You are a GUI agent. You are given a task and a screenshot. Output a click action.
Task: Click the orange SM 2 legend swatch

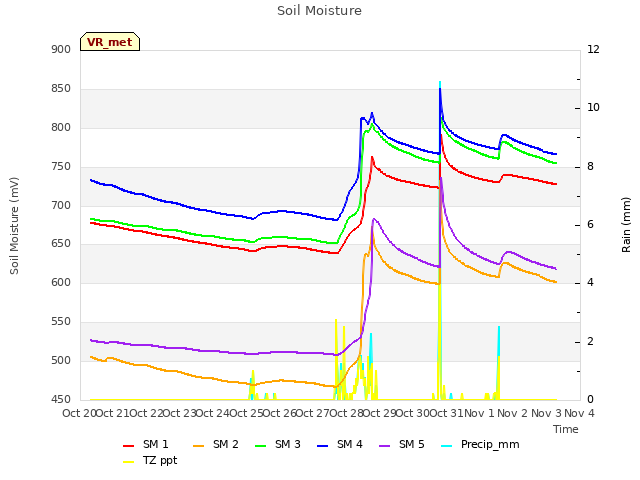199,446
